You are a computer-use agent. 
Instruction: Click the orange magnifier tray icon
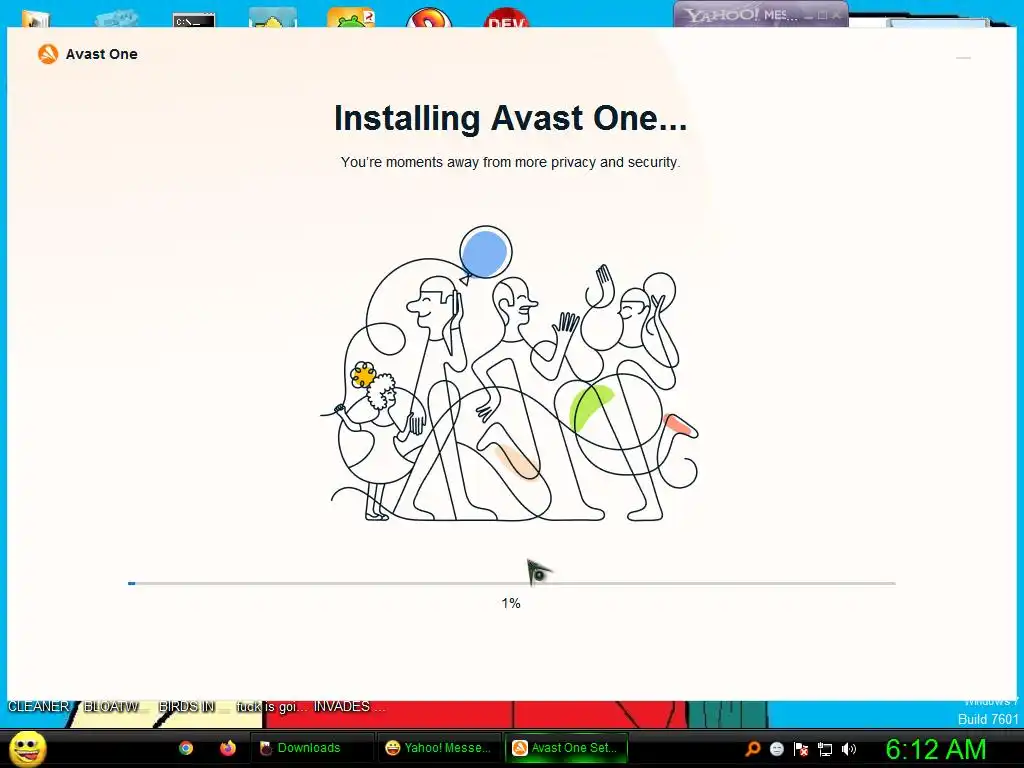tap(752, 749)
